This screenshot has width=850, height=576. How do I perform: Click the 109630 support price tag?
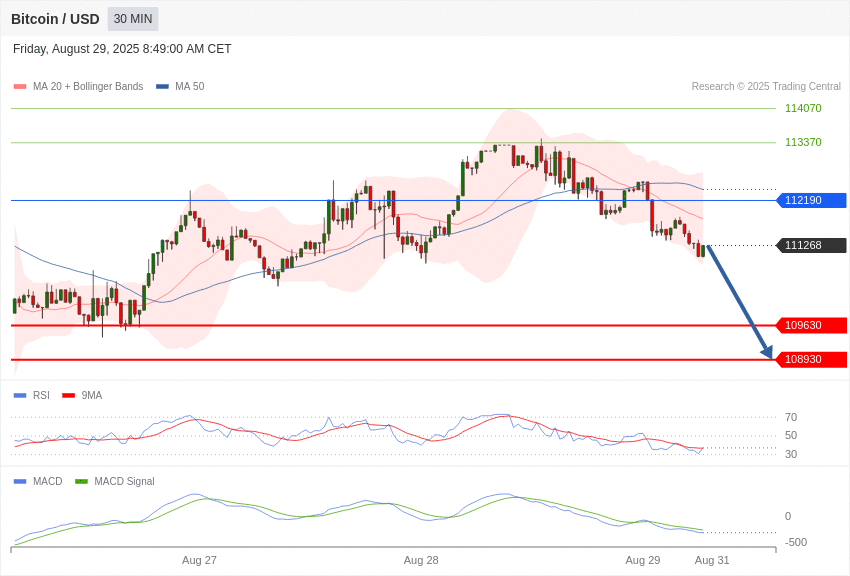(x=812, y=326)
